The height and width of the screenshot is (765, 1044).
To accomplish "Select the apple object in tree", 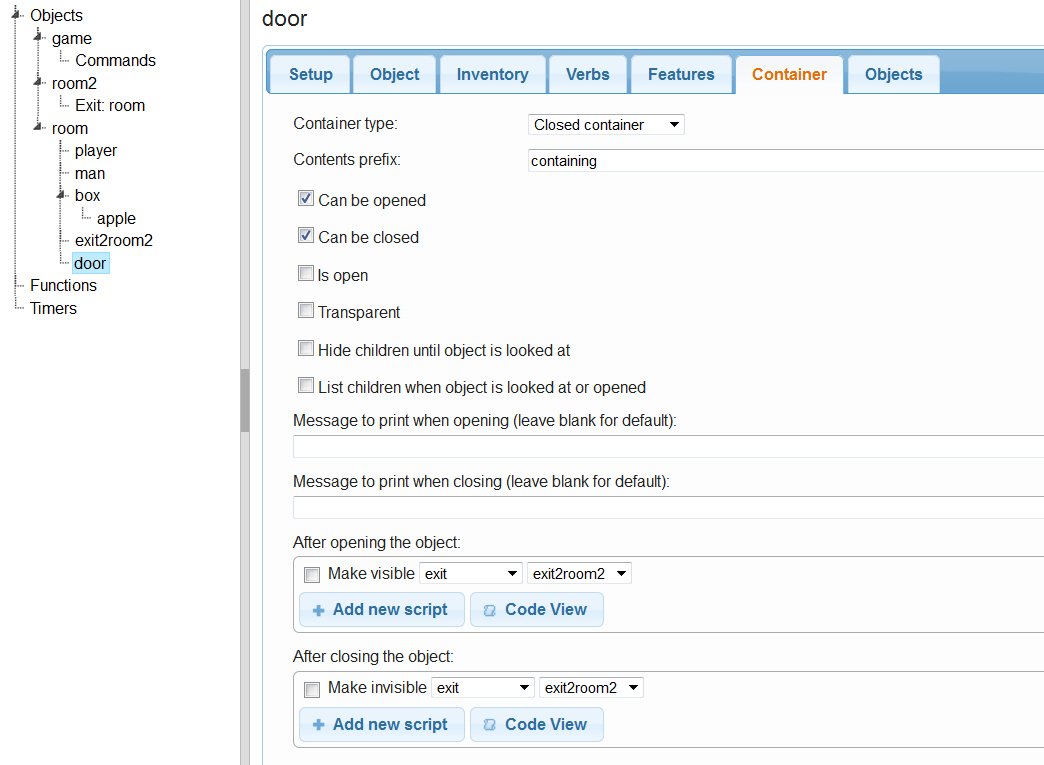I will click(x=116, y=218).
